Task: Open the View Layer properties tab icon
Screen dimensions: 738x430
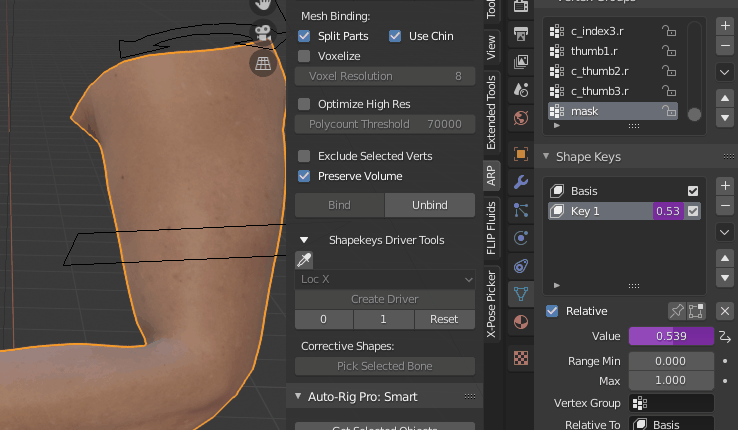Action: [x=521, y=62]
